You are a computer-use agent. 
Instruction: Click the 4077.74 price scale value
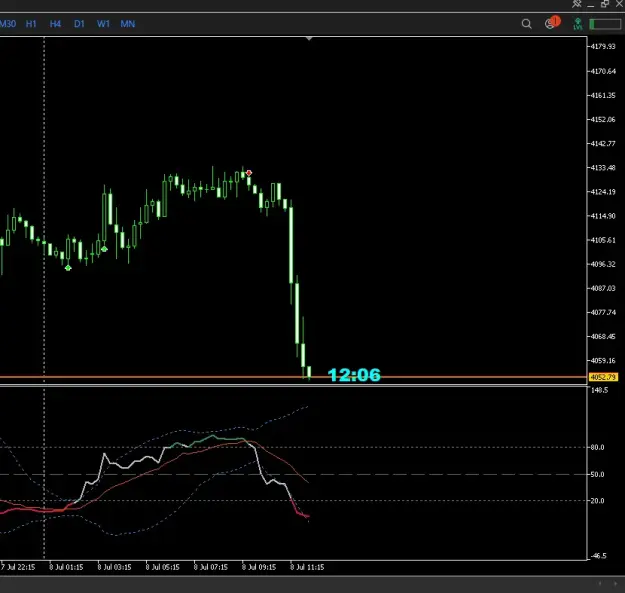point(603,312)
